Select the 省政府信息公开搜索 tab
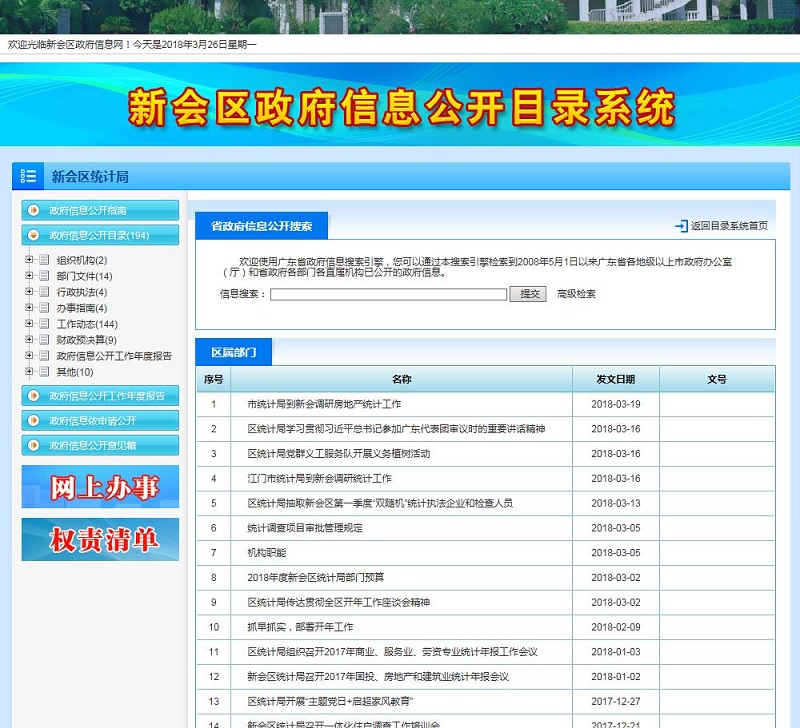800x728 pixels. pos(261,227)
